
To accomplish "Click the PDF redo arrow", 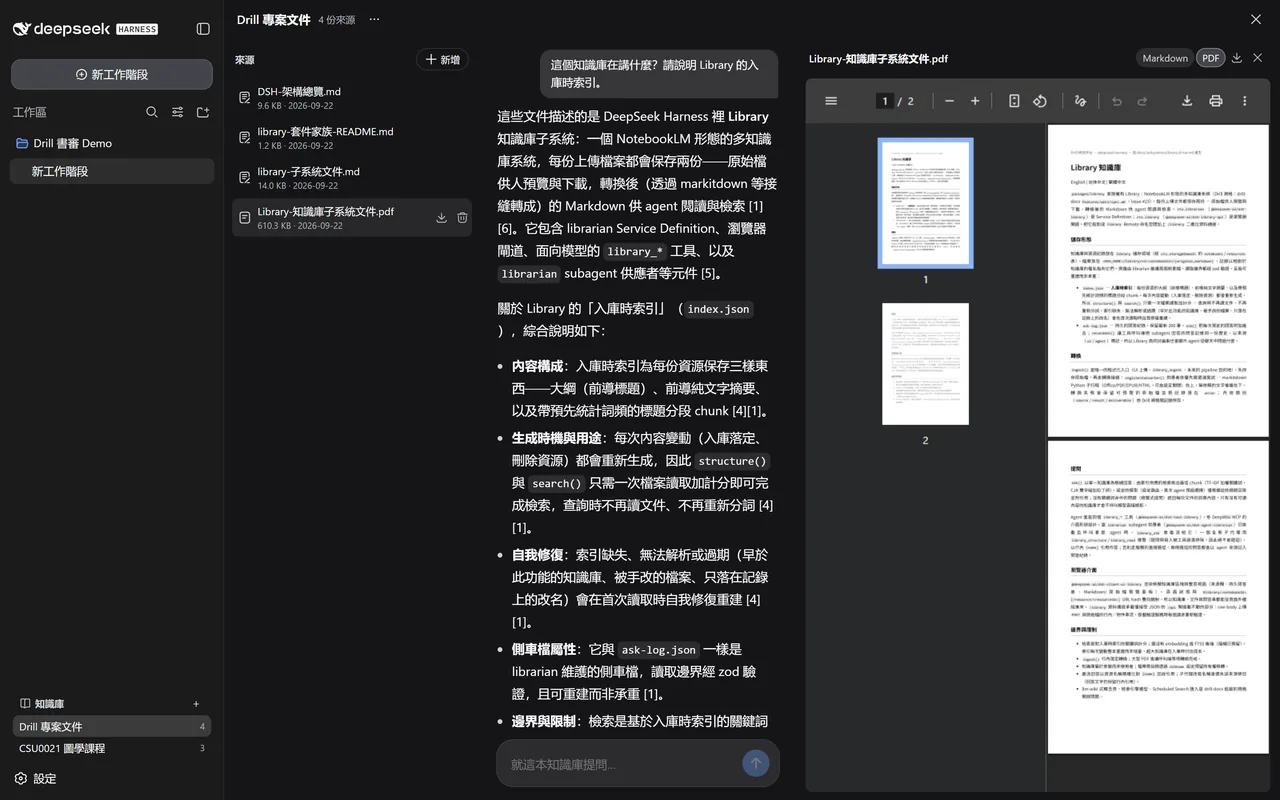I will pyautogui.click(x=1142, y=101).
